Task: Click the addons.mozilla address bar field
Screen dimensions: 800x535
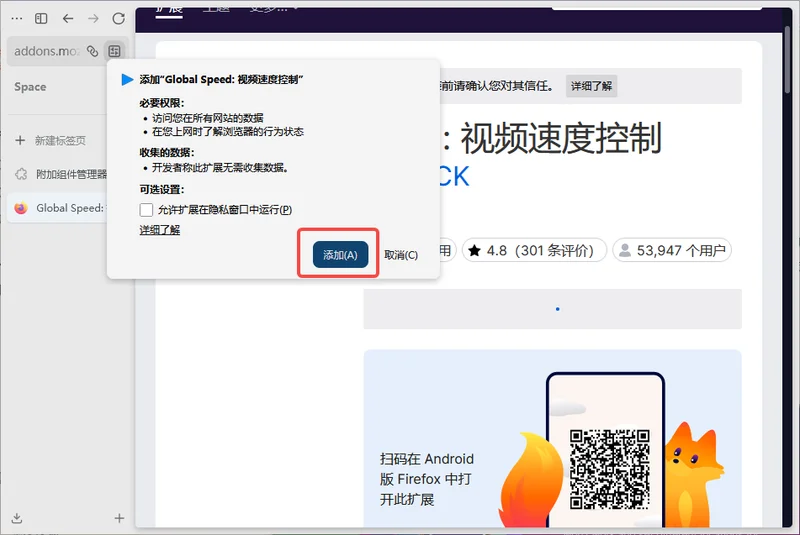Action: [x=46, y=51]
